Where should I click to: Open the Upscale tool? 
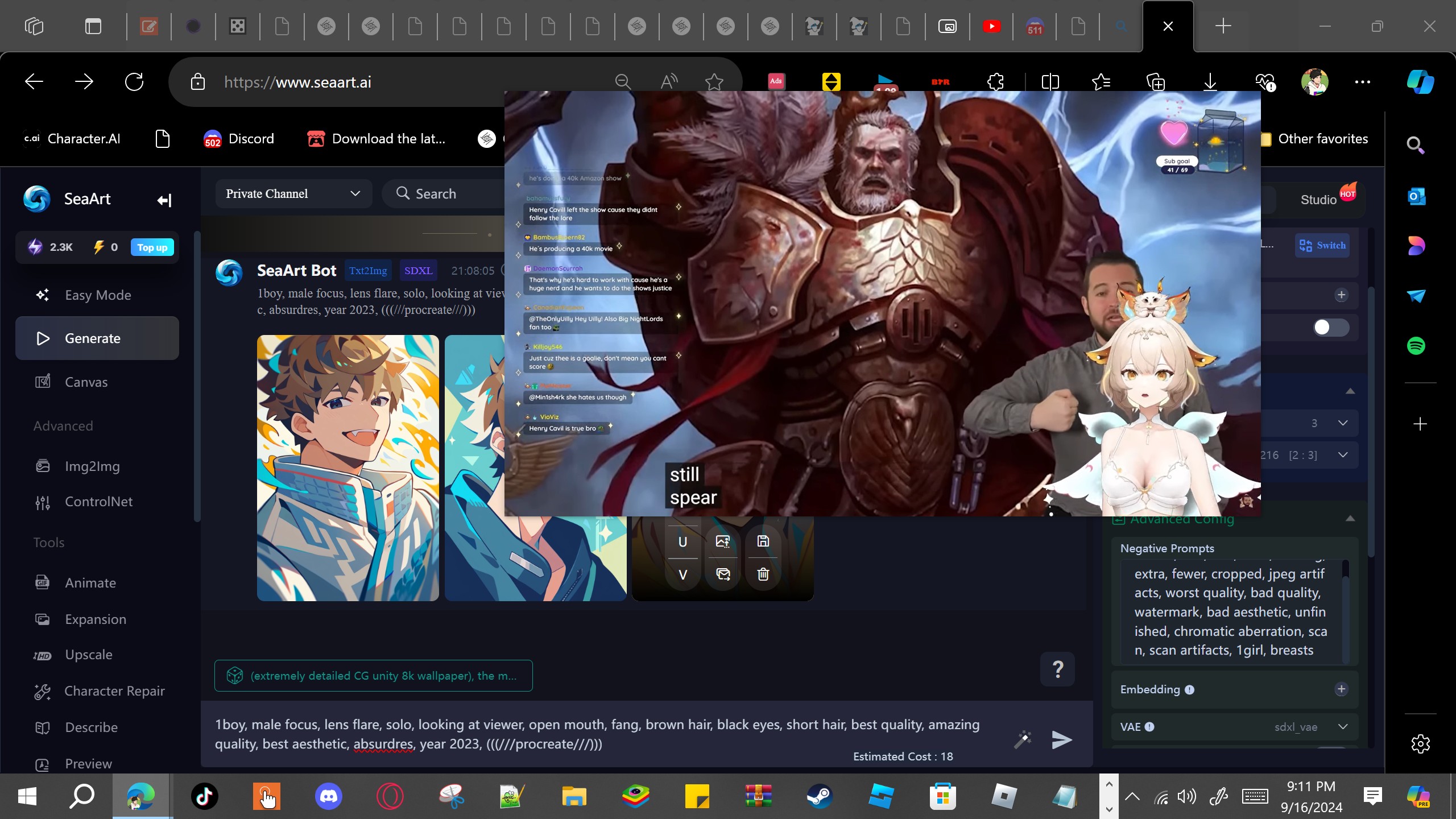click(x=97, y=655)
